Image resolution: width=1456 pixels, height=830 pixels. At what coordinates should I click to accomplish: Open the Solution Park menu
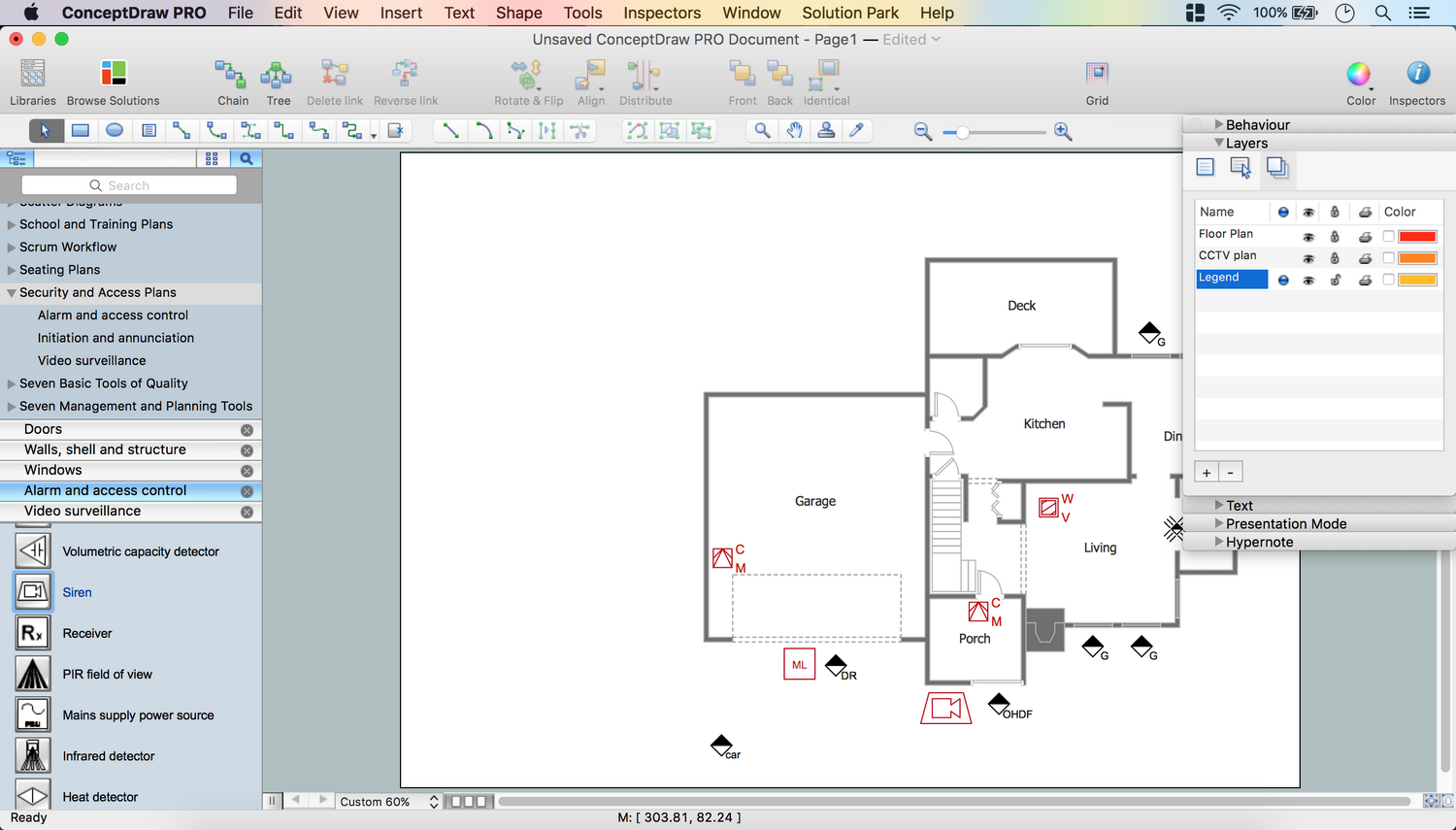tap(850, 13)
